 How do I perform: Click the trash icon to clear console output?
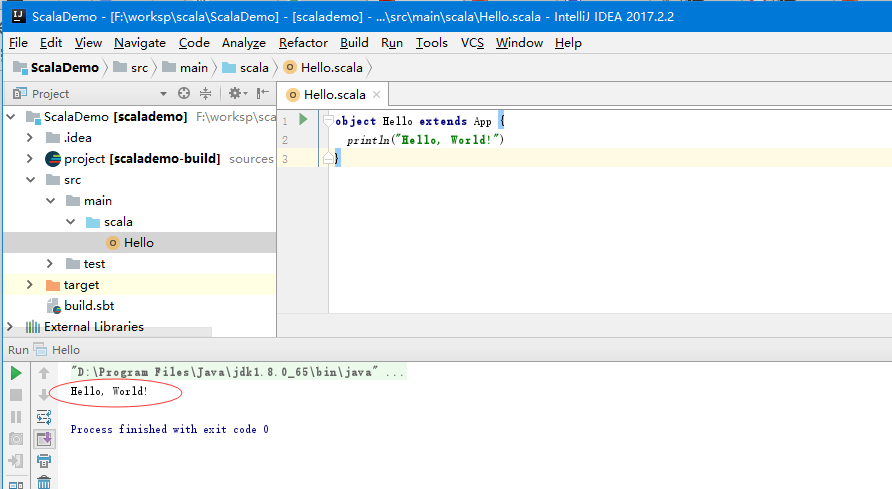pos(44,482)
